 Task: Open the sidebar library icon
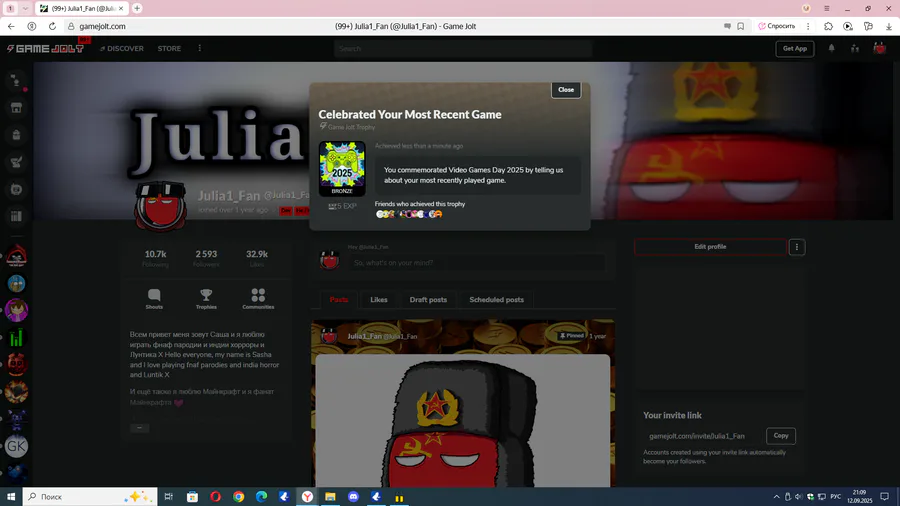(x=17, y=216)
